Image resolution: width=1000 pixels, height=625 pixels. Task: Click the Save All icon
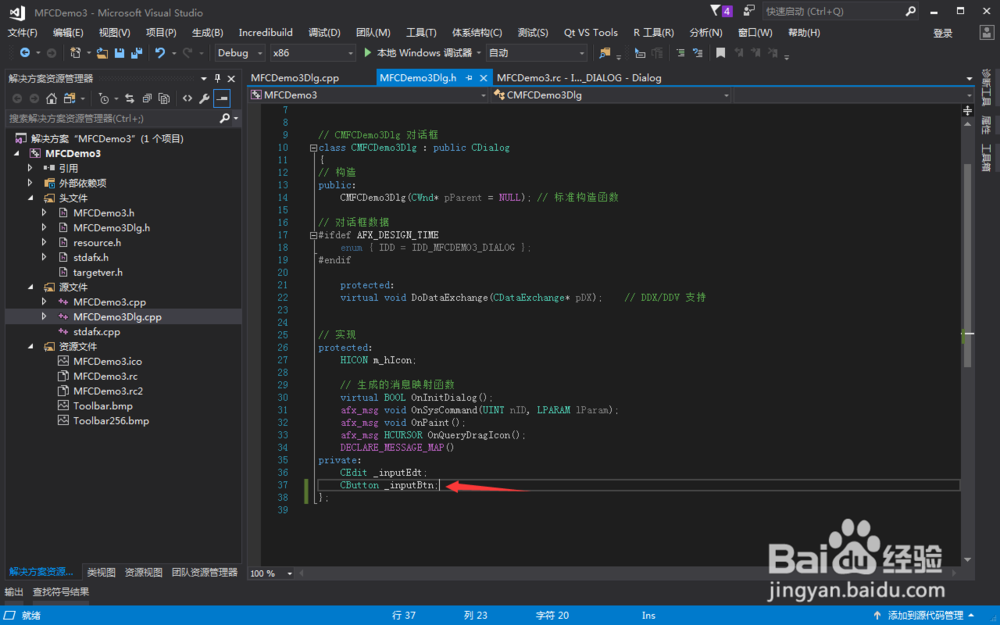point(136,53)
